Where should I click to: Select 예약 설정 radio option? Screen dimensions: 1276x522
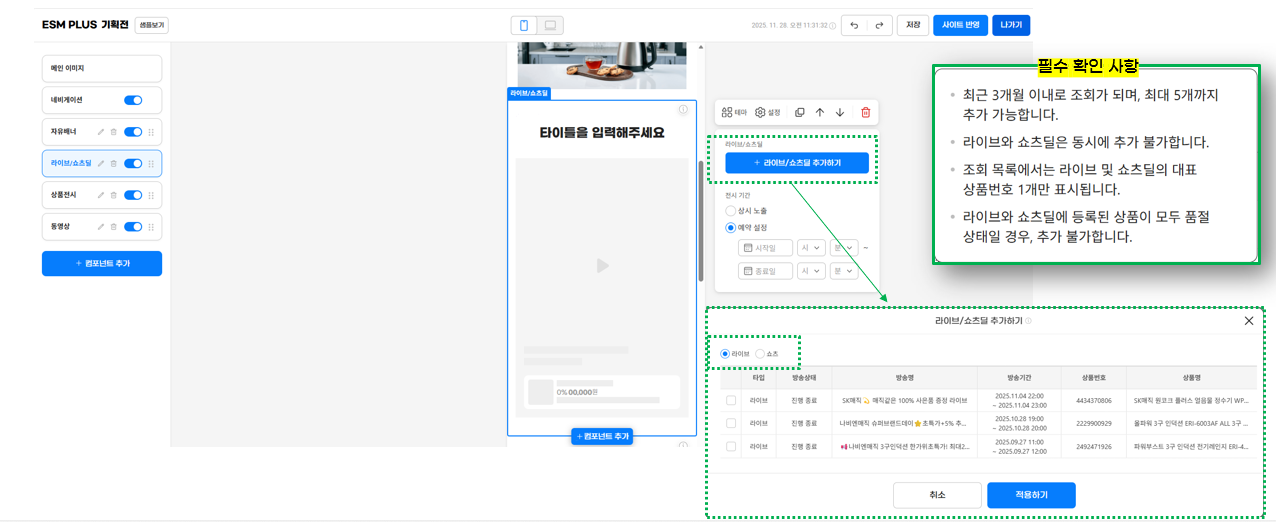click(x=731, y=228)
